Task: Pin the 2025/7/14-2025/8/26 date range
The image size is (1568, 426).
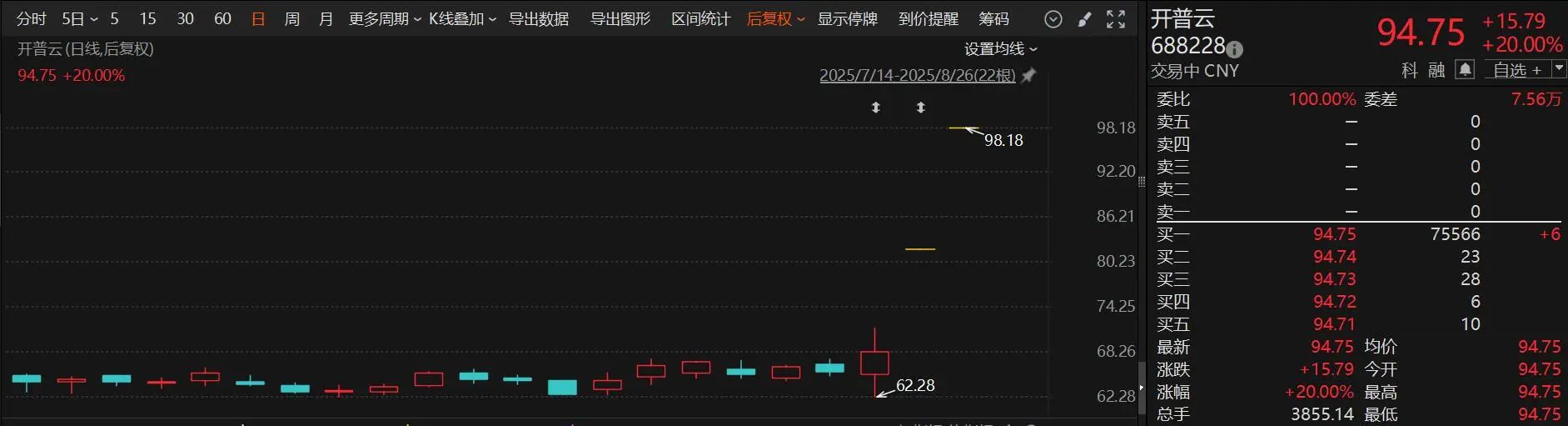Action: click(x=1029, y=76)
